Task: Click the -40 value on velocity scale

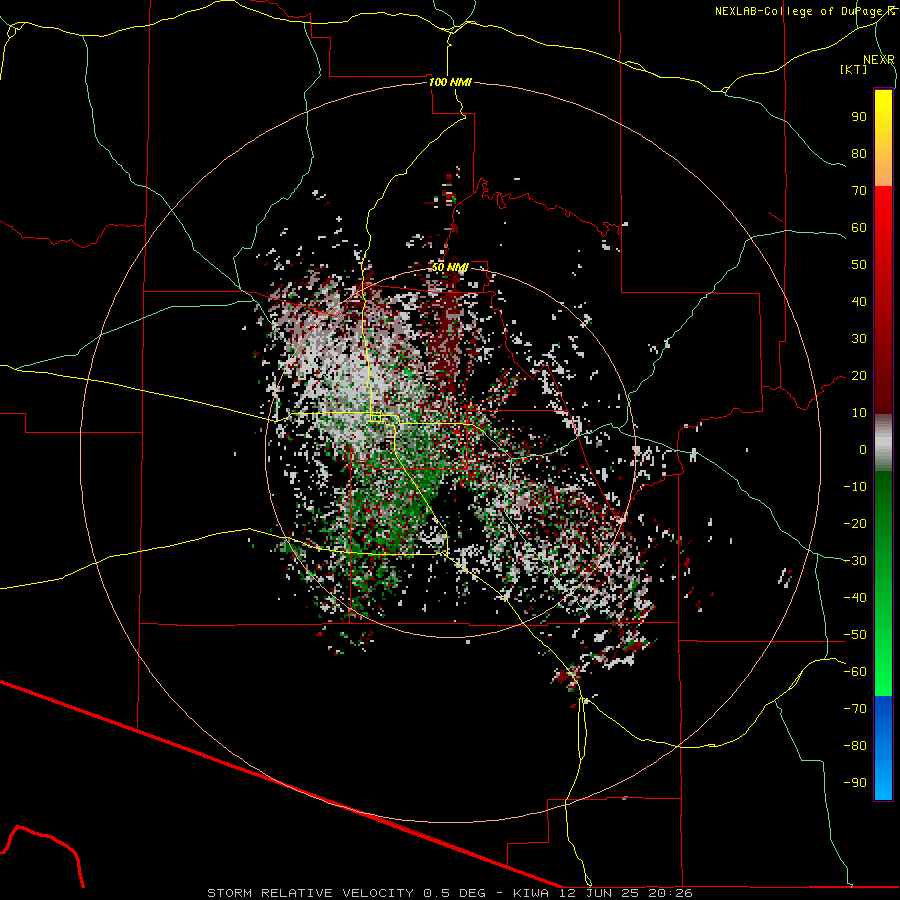Action: [855, 598]
